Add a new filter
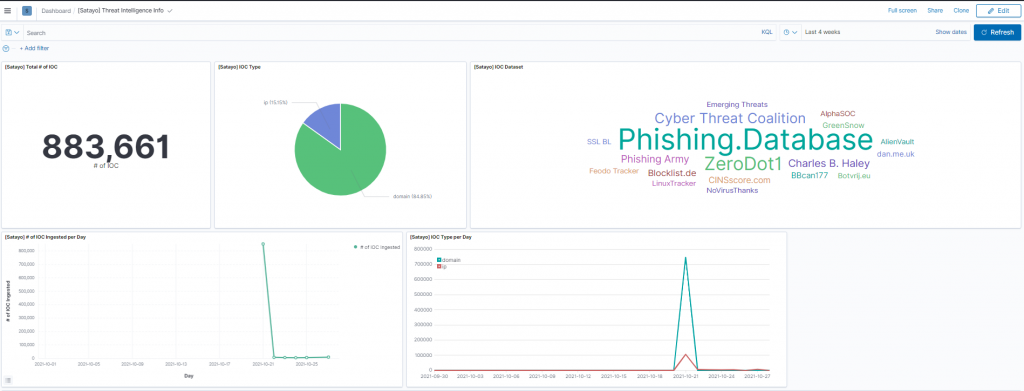This screenshot has height=391, width=1024. (x=35, y=48)
